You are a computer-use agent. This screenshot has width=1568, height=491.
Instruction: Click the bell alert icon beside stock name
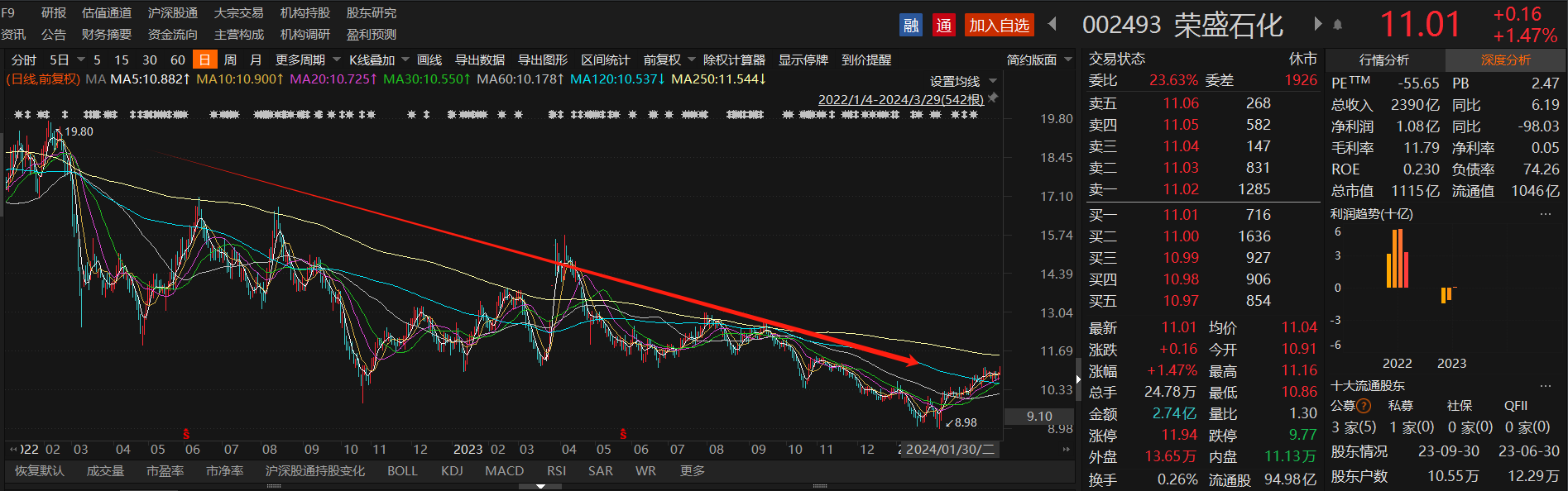point(1337,25)
